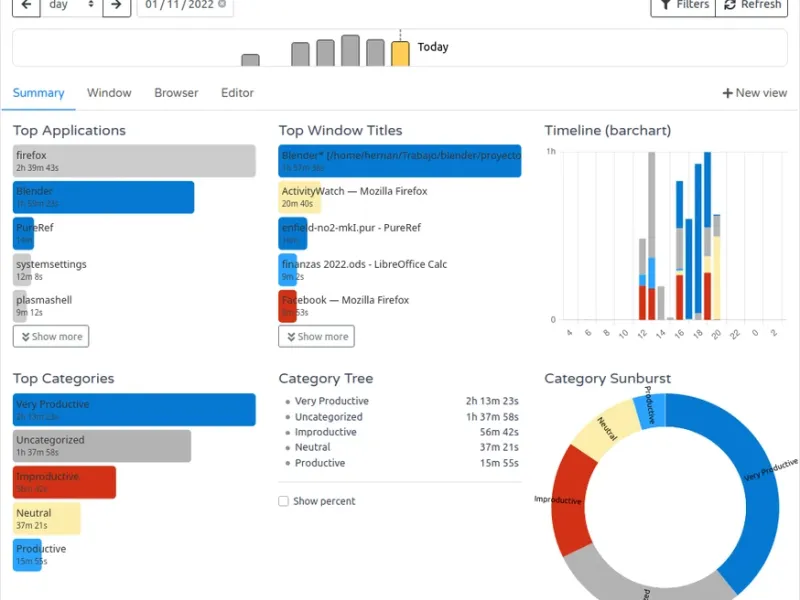Click the Uncategorized bar in Top Categories
800x600 pixels.
102,446
